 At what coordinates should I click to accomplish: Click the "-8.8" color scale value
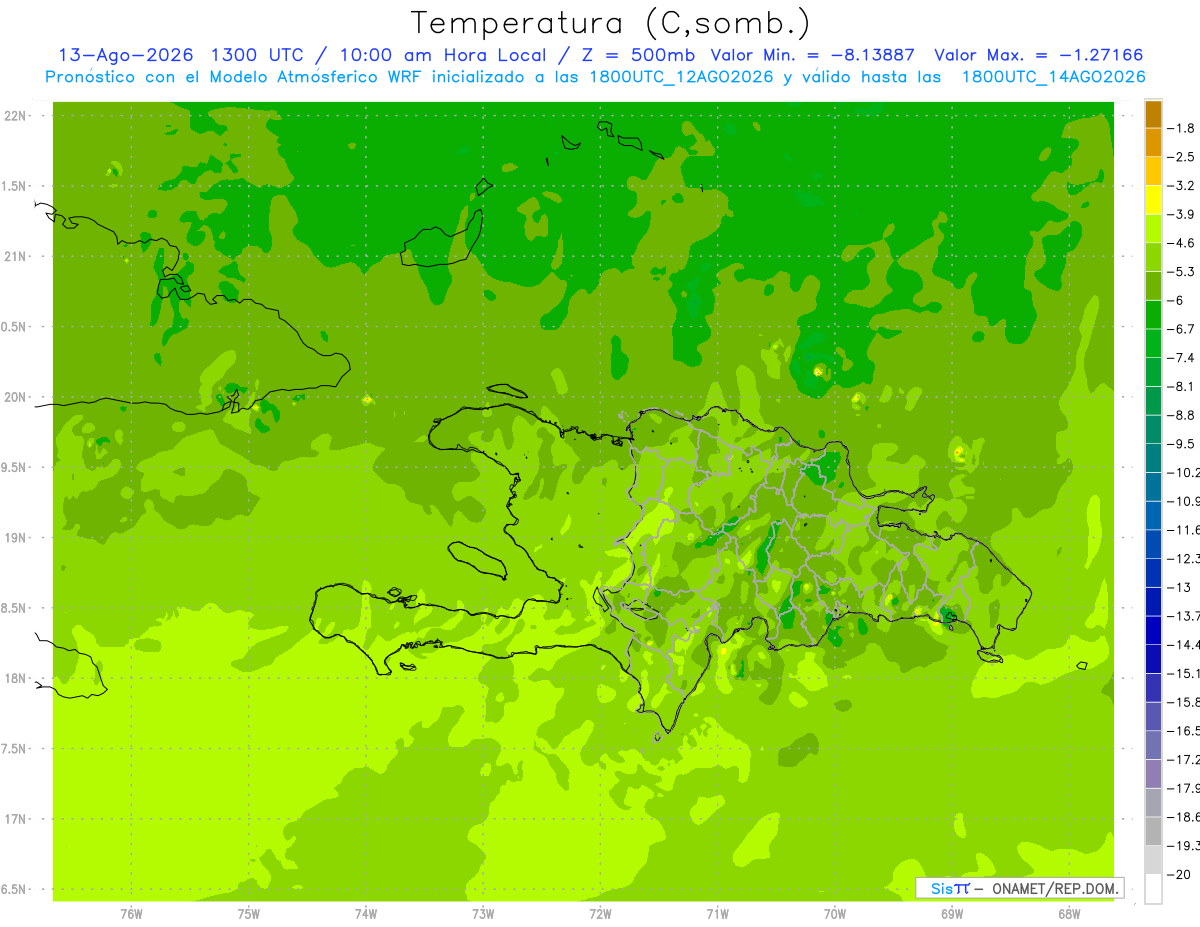(1181, 415)
